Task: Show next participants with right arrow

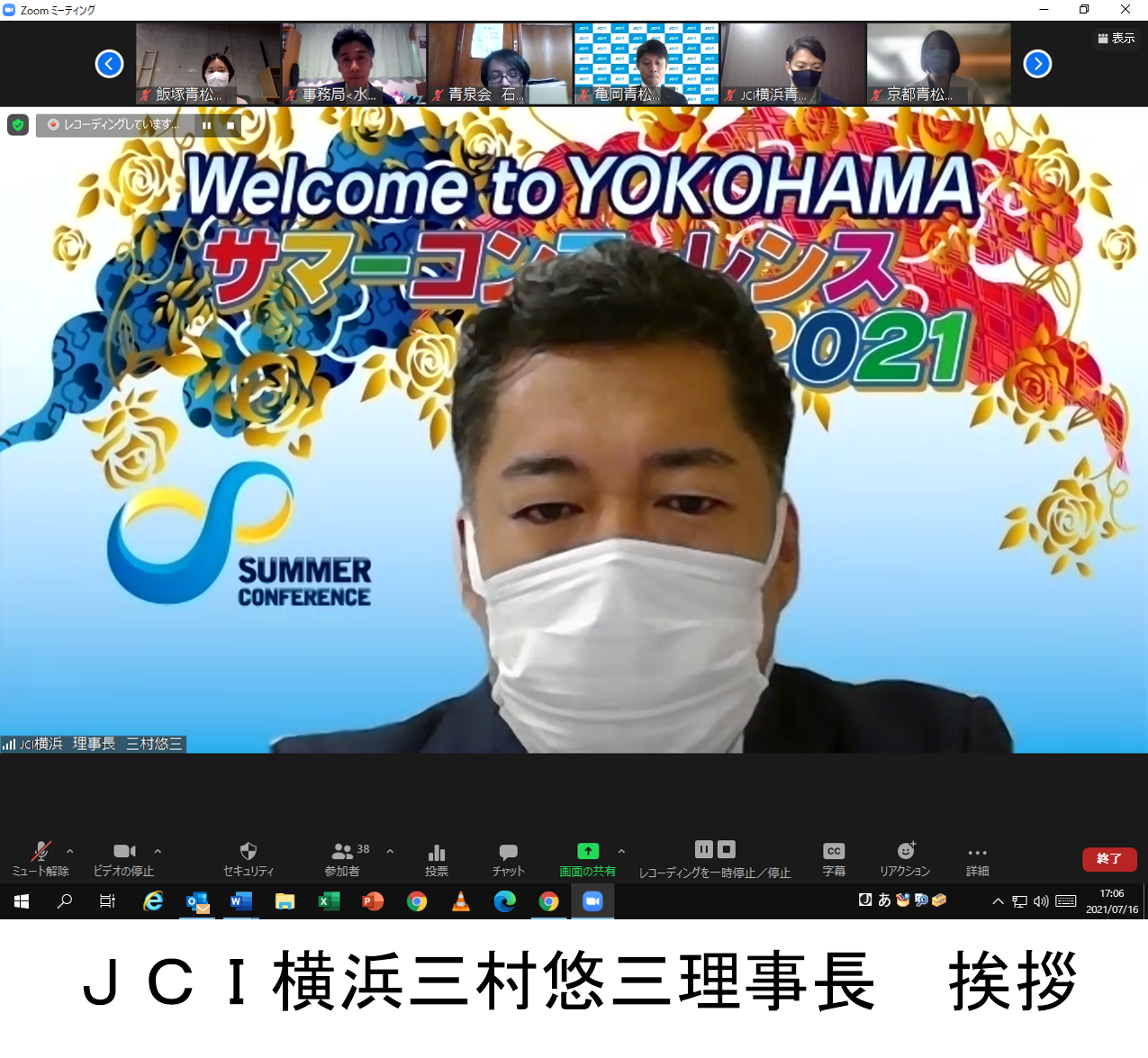Action: pos(1038,64)
